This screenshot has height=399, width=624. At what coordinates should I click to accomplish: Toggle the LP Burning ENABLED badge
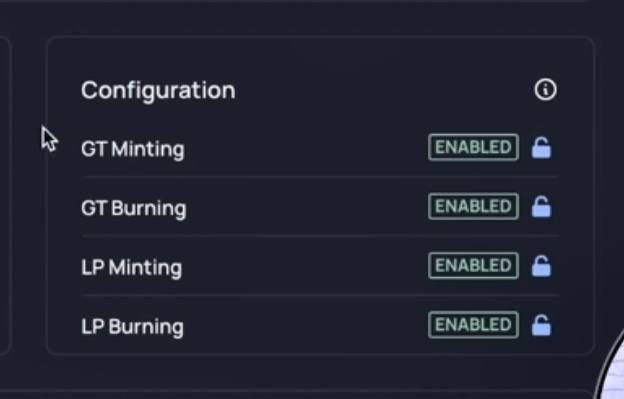473,325
